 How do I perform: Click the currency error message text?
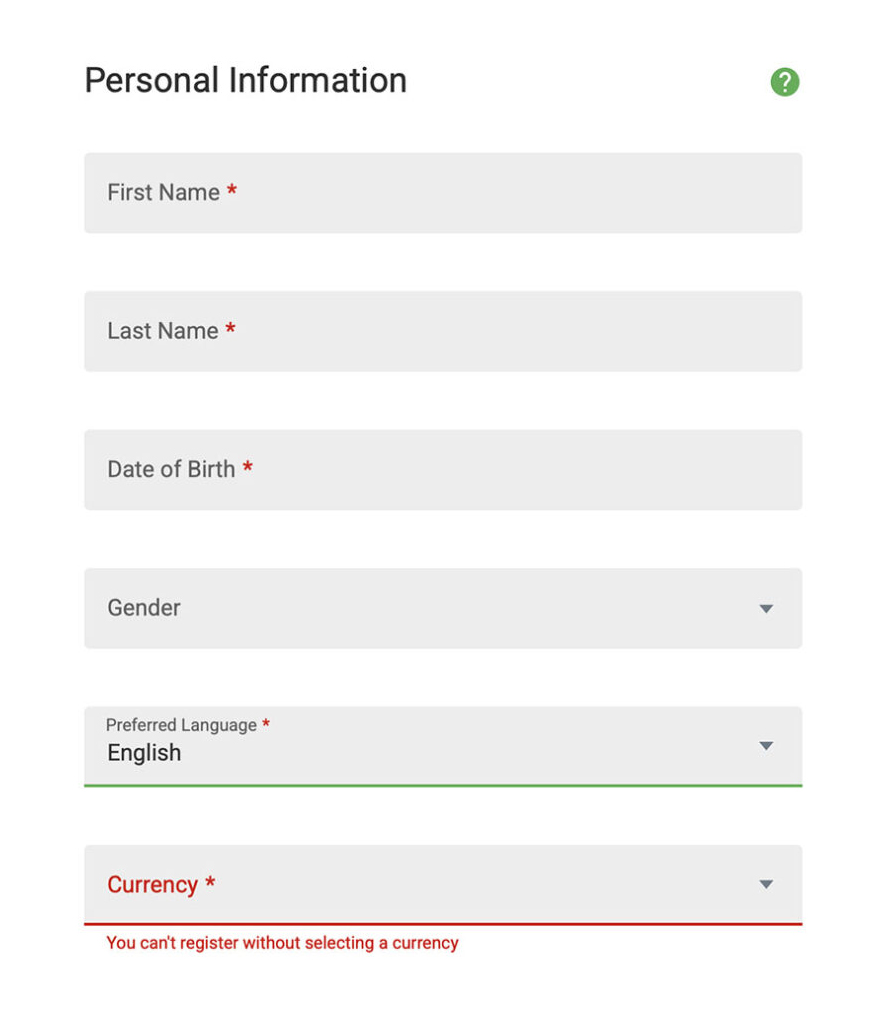pyautogui.click(x=282, y=943)
